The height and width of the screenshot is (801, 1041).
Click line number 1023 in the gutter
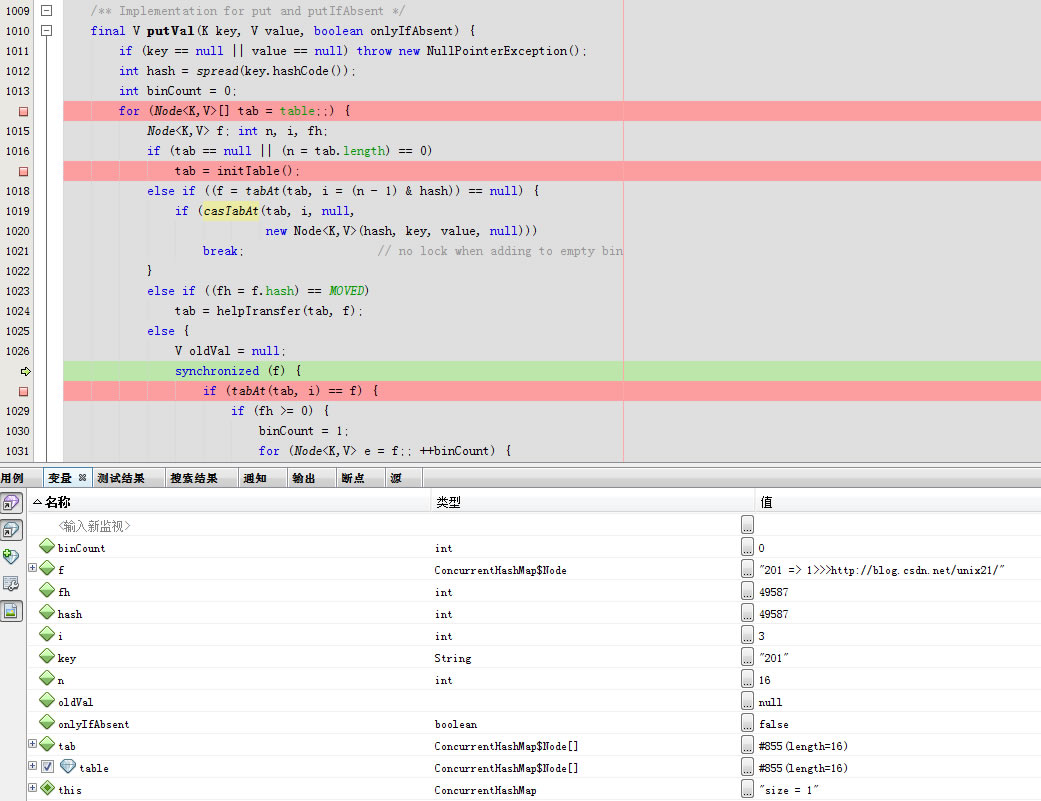pos(18,291)
